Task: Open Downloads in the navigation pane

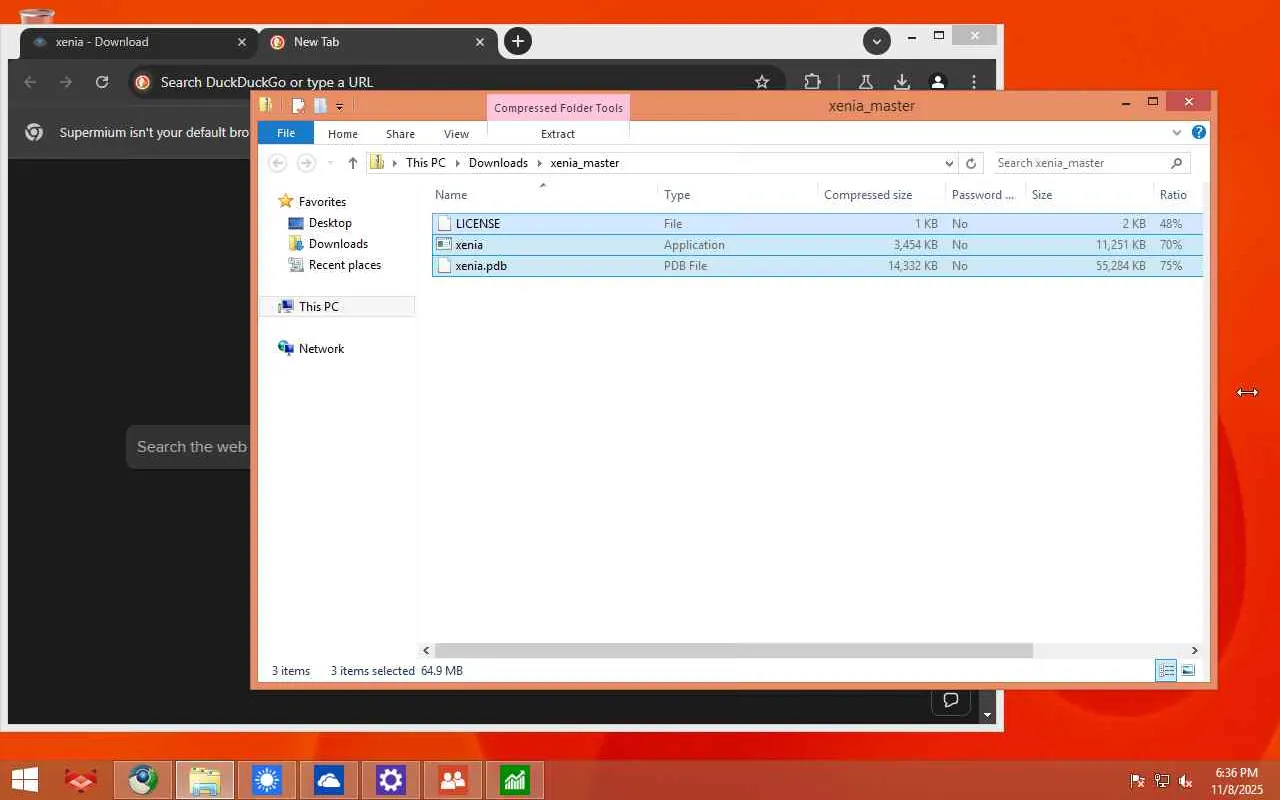Action: 338,244
